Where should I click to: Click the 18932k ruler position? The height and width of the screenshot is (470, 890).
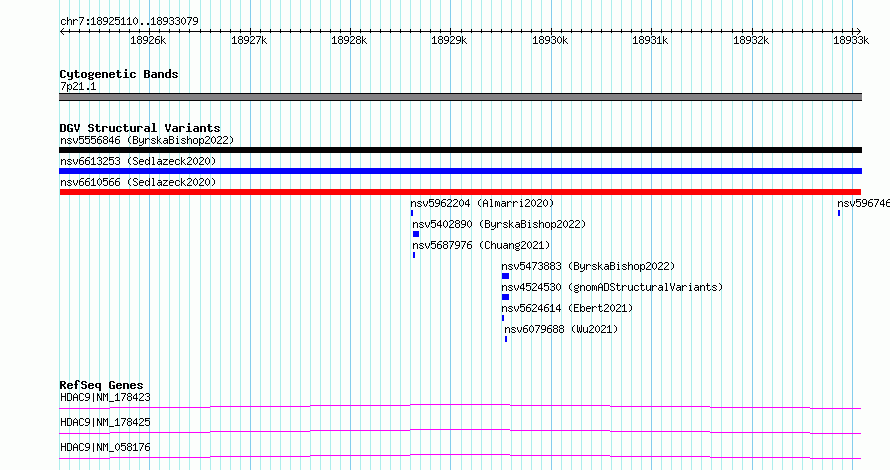751,40
